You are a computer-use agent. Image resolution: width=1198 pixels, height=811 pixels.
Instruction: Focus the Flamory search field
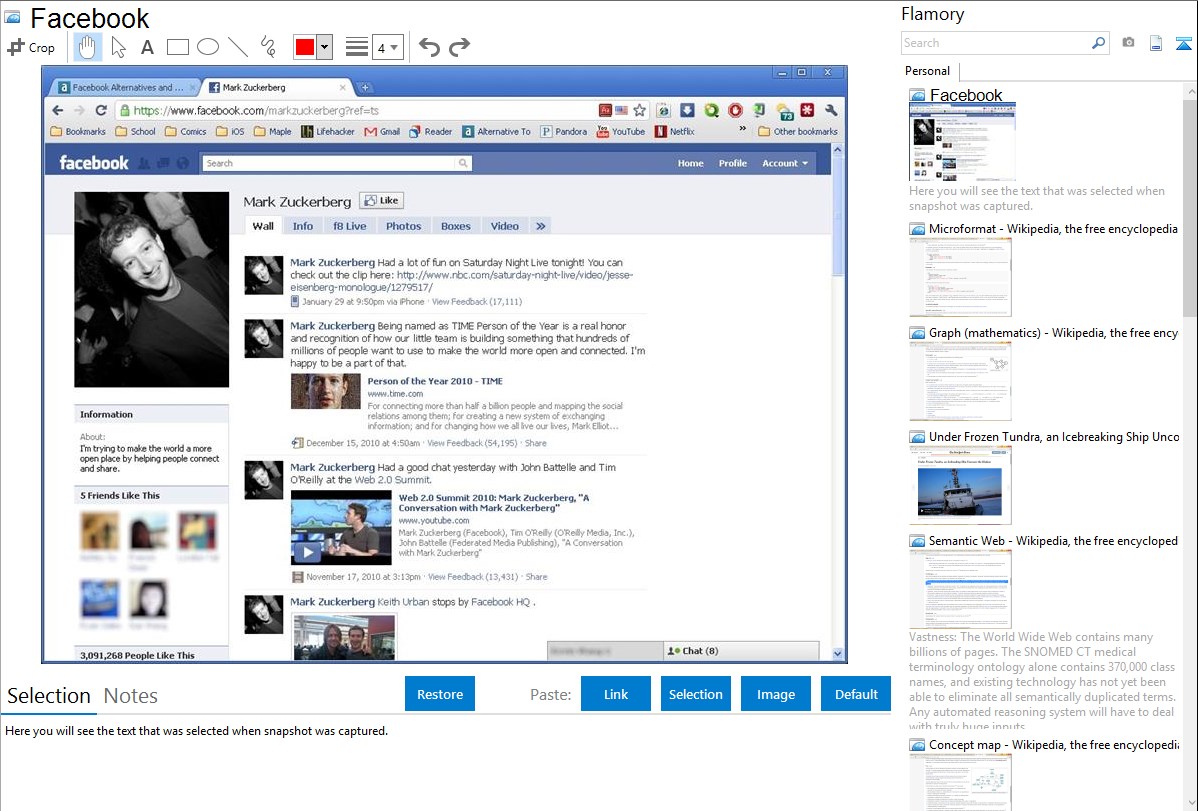[995, 43]
